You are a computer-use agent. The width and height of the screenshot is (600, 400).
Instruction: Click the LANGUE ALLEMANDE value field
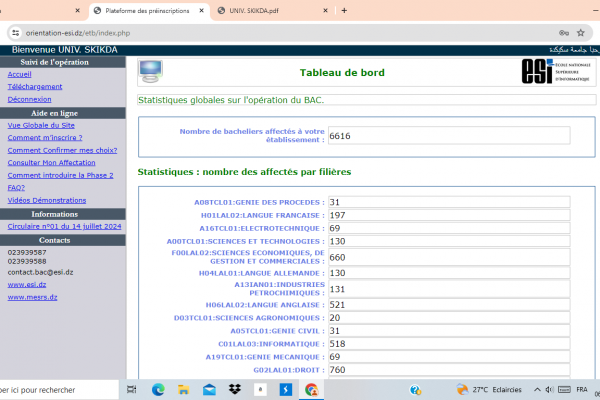point(449,273)
